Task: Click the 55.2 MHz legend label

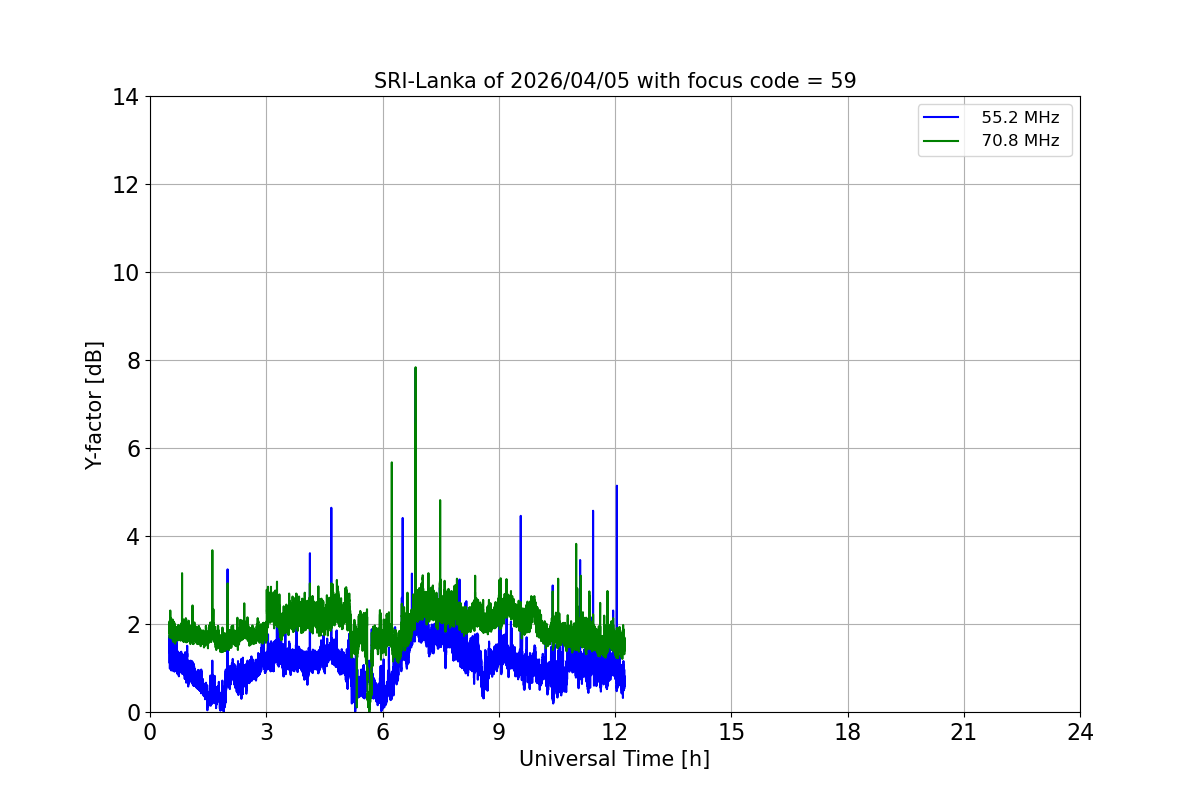Action: (x=1020, y=118)
